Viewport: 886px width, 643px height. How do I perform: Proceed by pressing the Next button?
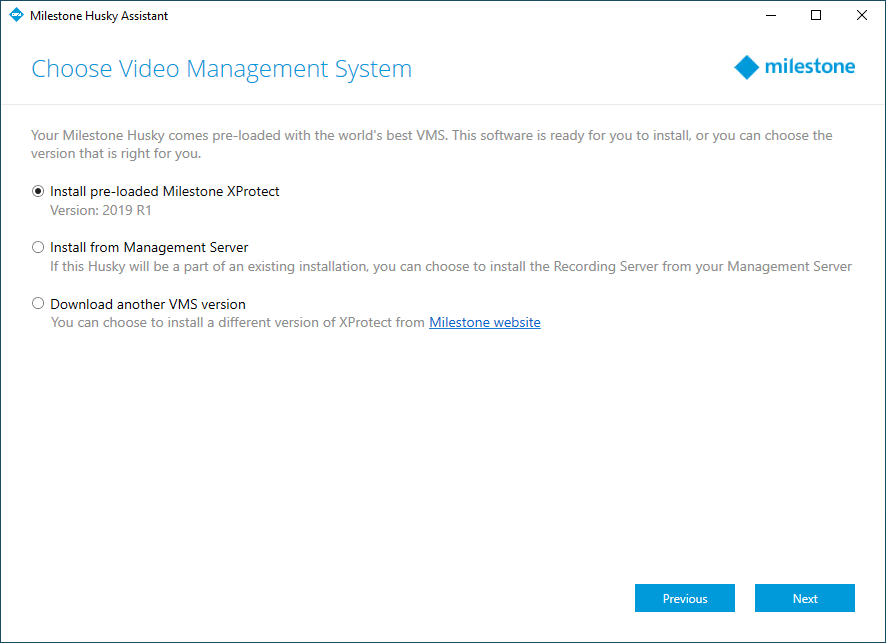pos(805,598)
